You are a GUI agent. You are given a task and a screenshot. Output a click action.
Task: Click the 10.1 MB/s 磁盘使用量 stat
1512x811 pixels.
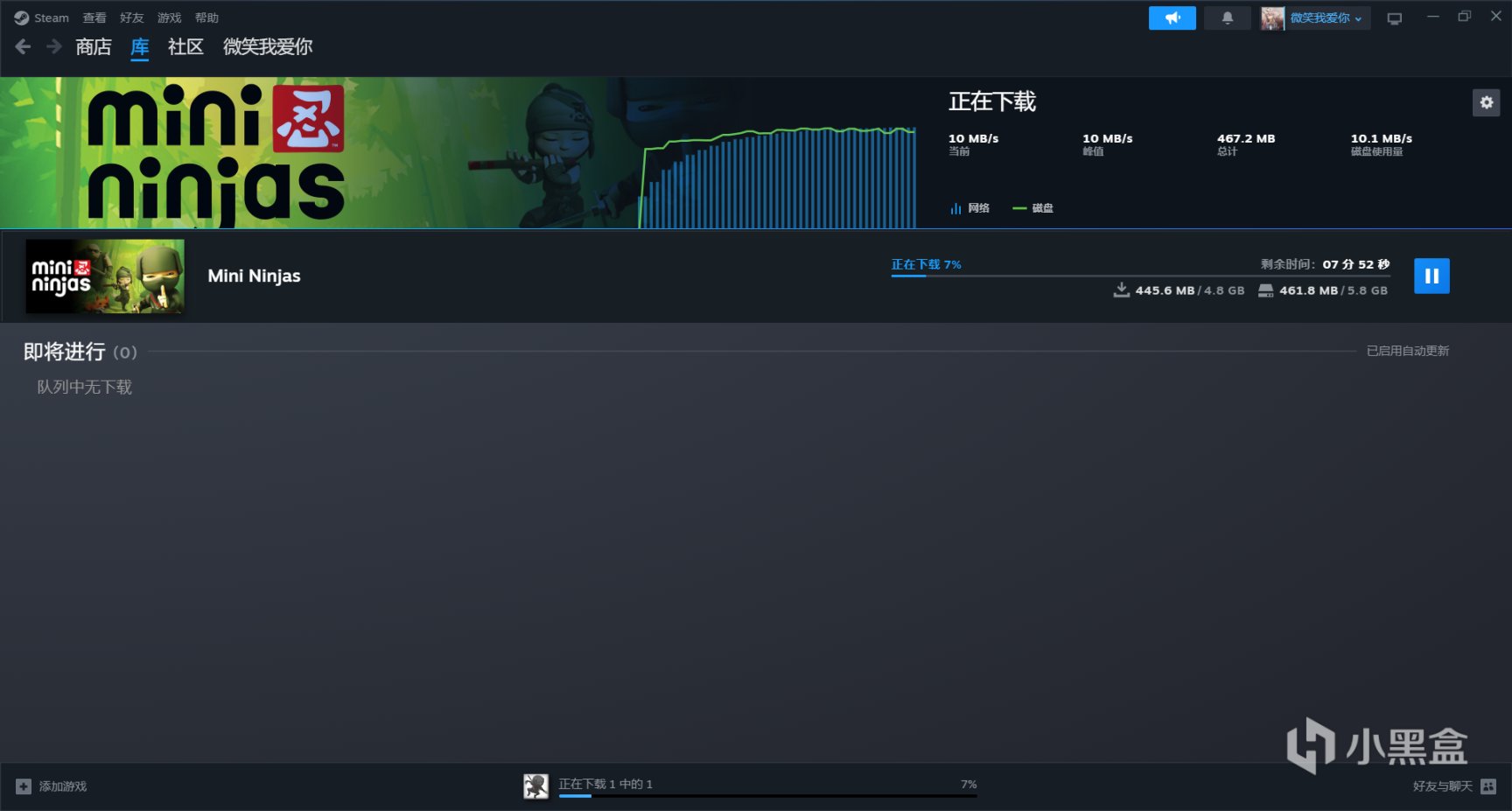tap(1382, 144)
